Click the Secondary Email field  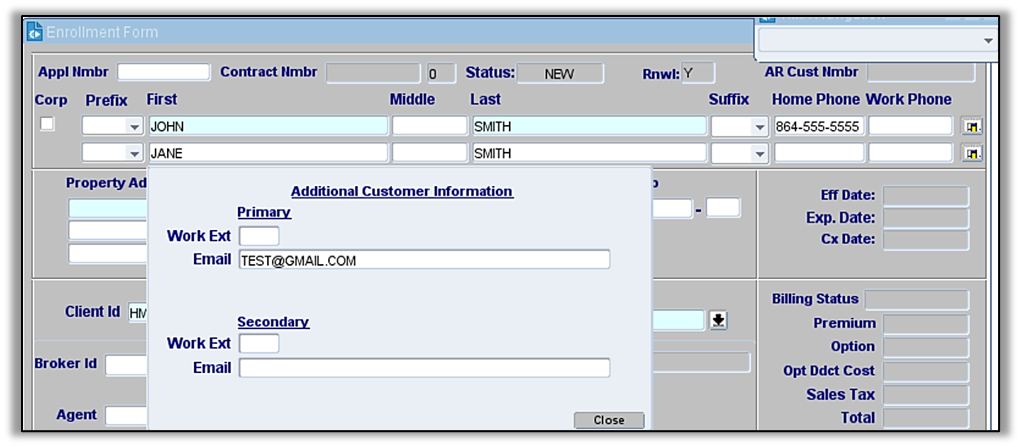point(424,368)
